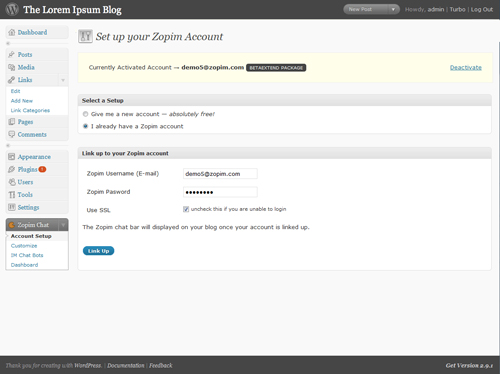500x374 pixels.
Task: Click the Comments bubble icon
Action: (x=12, y=134)
